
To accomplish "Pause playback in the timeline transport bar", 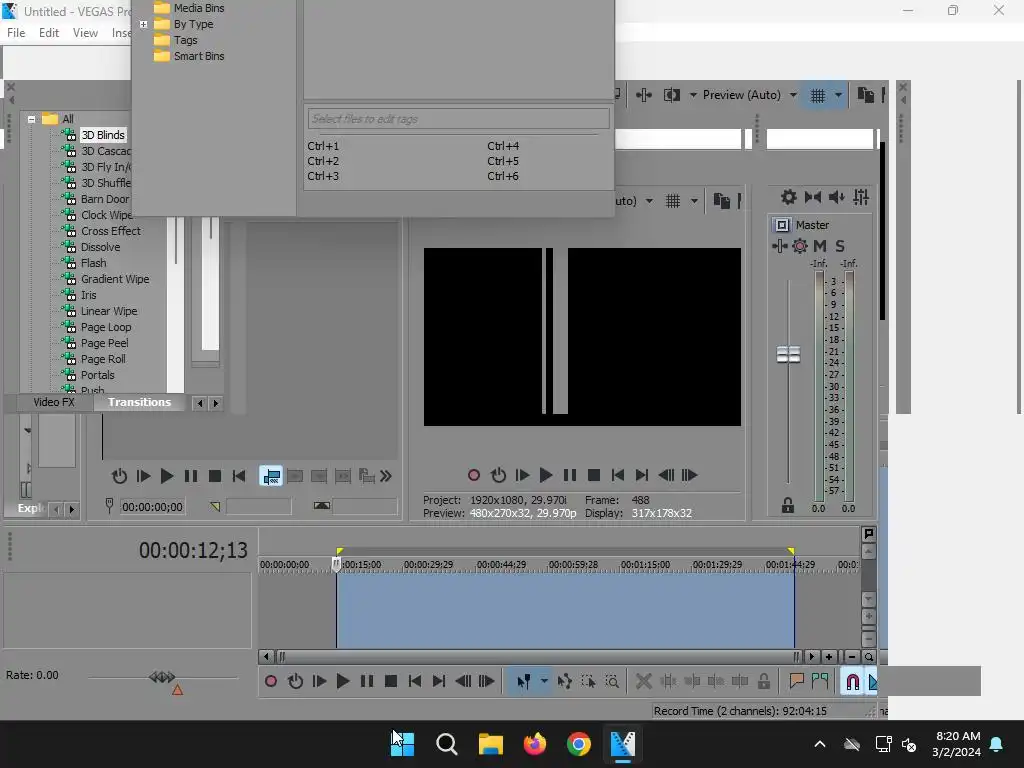I will 367,681.
